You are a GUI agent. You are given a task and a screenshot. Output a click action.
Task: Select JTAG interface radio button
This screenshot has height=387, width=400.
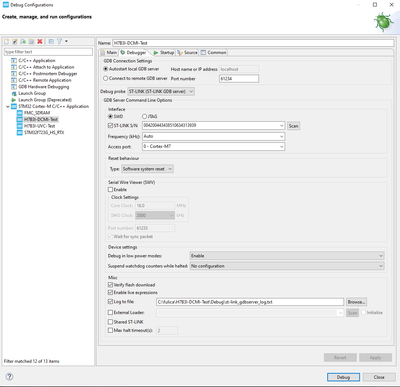(x=144, y=116)
